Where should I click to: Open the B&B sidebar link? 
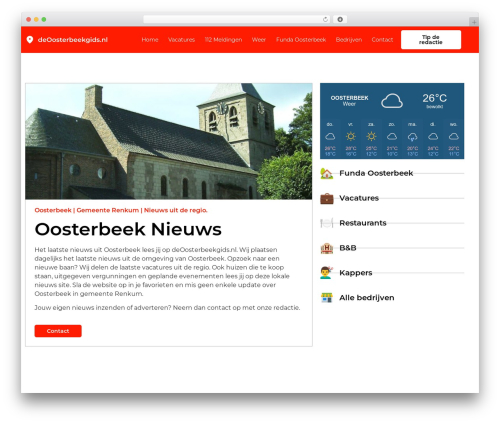348,248
